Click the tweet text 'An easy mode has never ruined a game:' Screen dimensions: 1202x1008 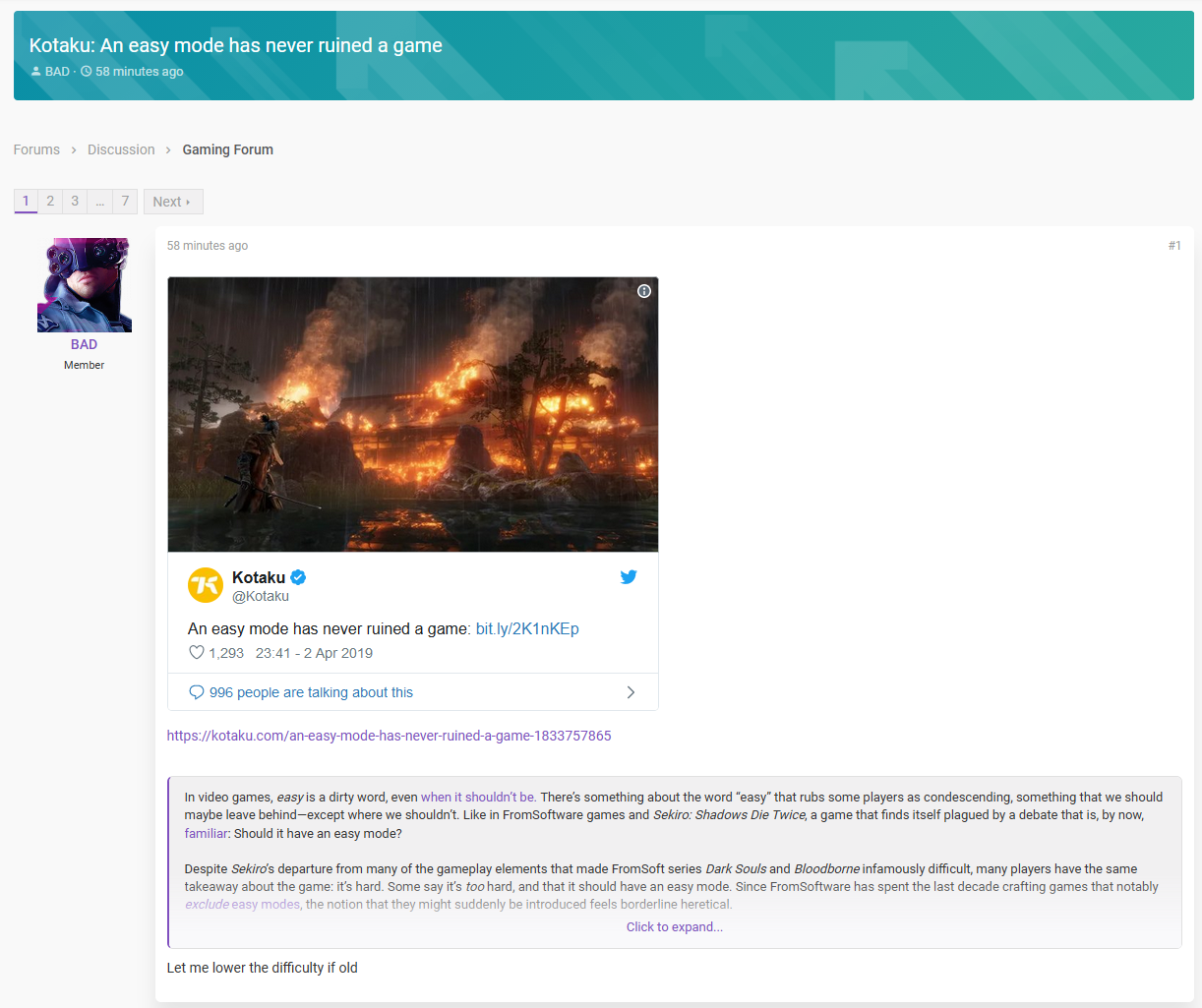pos(330,628)
